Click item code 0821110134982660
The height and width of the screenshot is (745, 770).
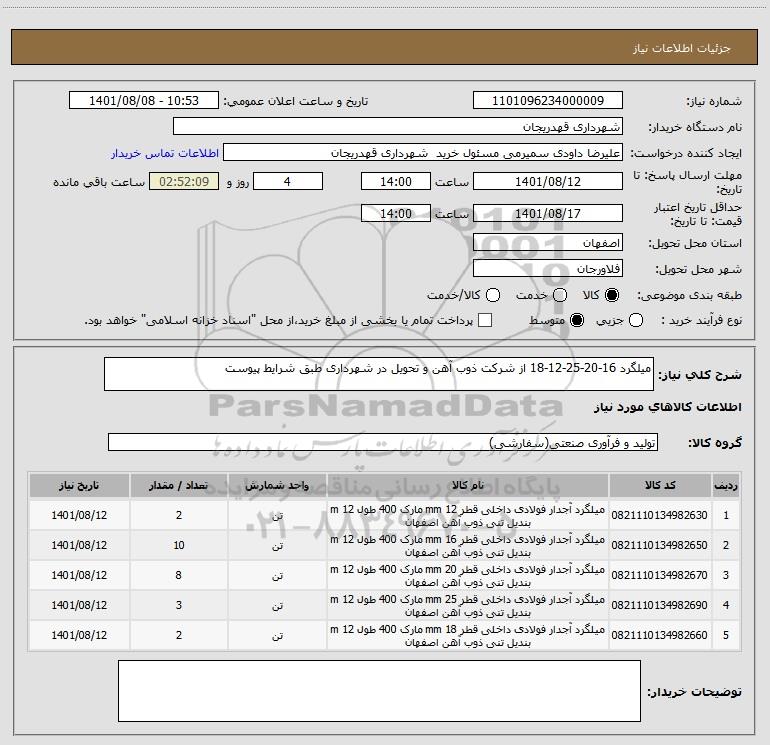[660, 635]
